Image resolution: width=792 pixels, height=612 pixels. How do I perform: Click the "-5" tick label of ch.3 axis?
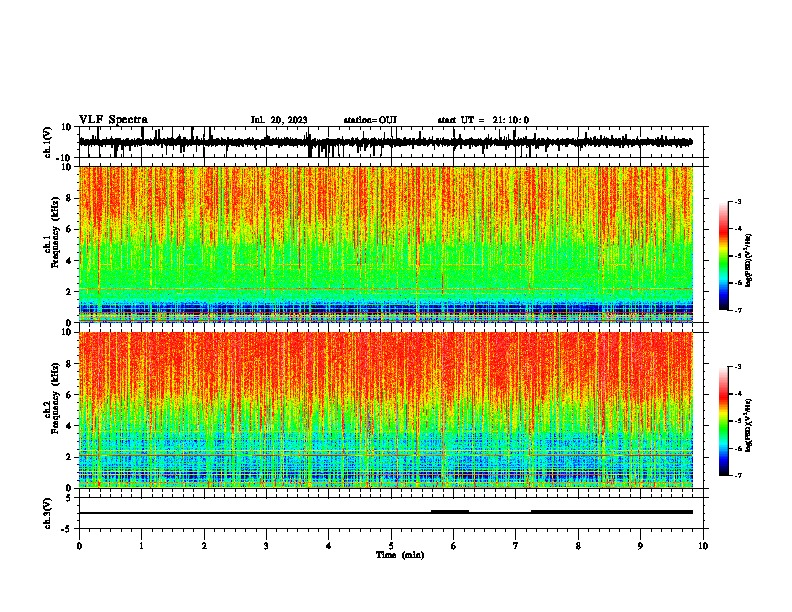tap(67, 529)
